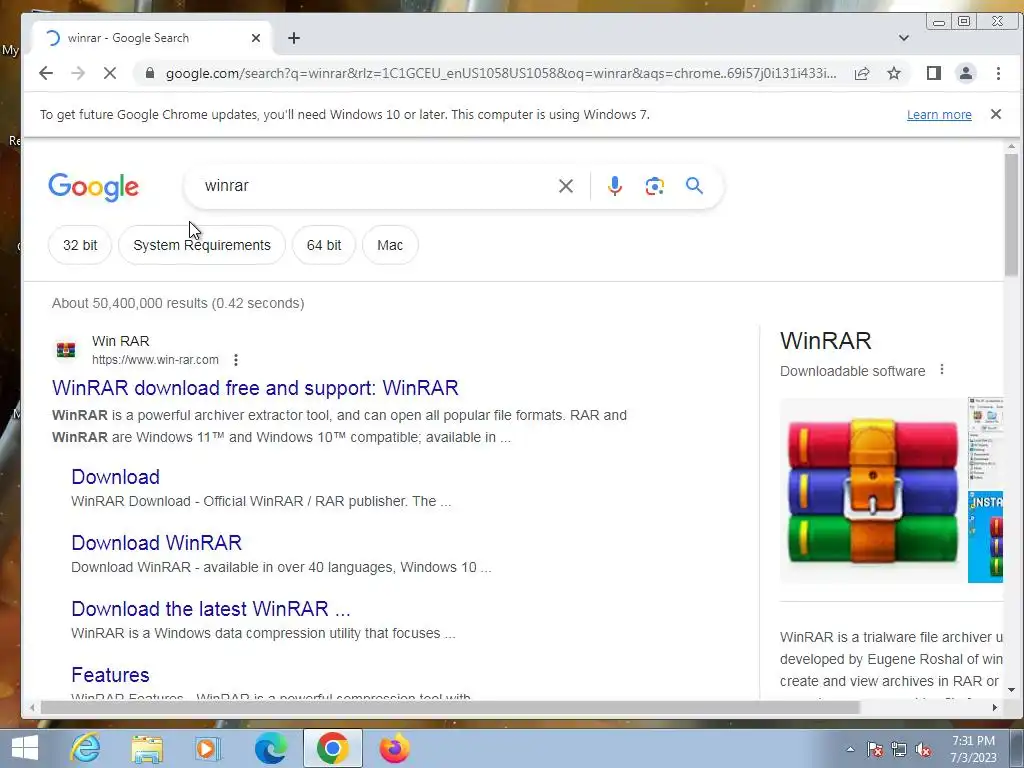The image size is (1024, 768).
Task: Bookmark this page with the star icon
Action: pos(894,73)
